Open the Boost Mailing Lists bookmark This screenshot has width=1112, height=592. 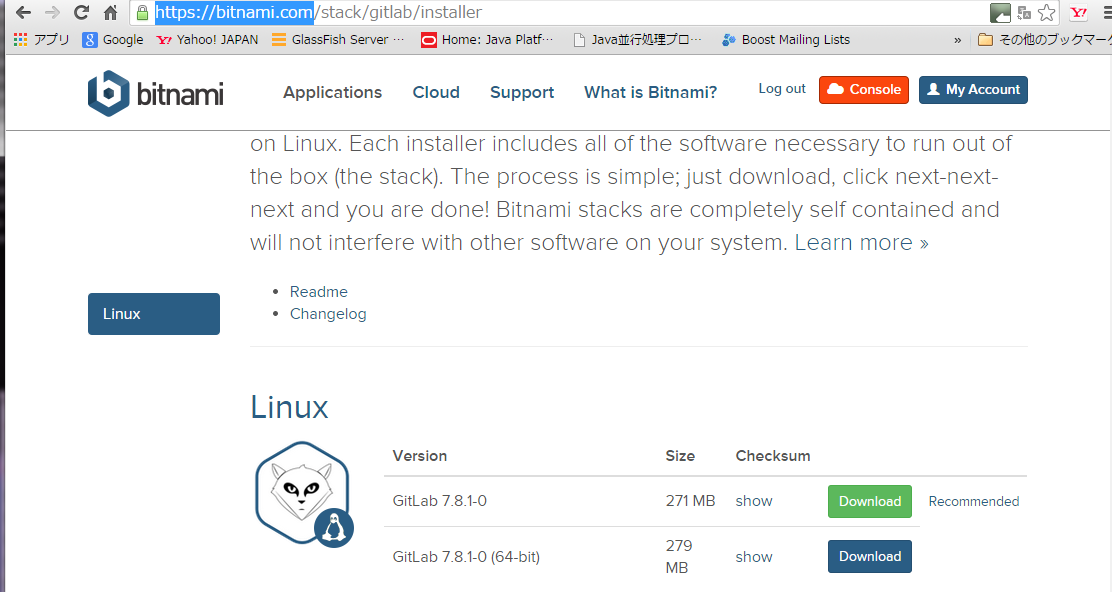pos(786,40)
